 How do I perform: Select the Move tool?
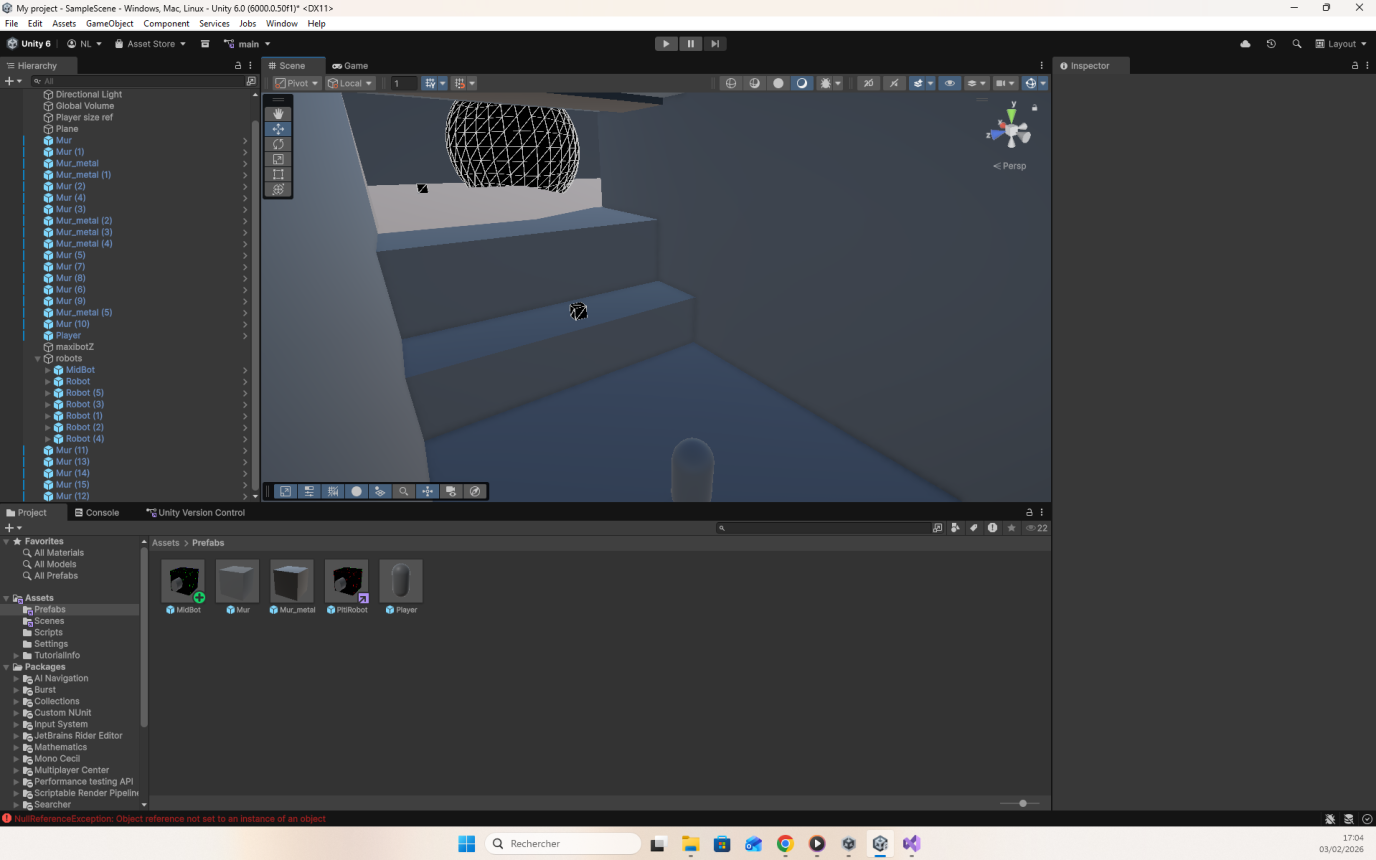pyautogui.click(x=278, y=129)
